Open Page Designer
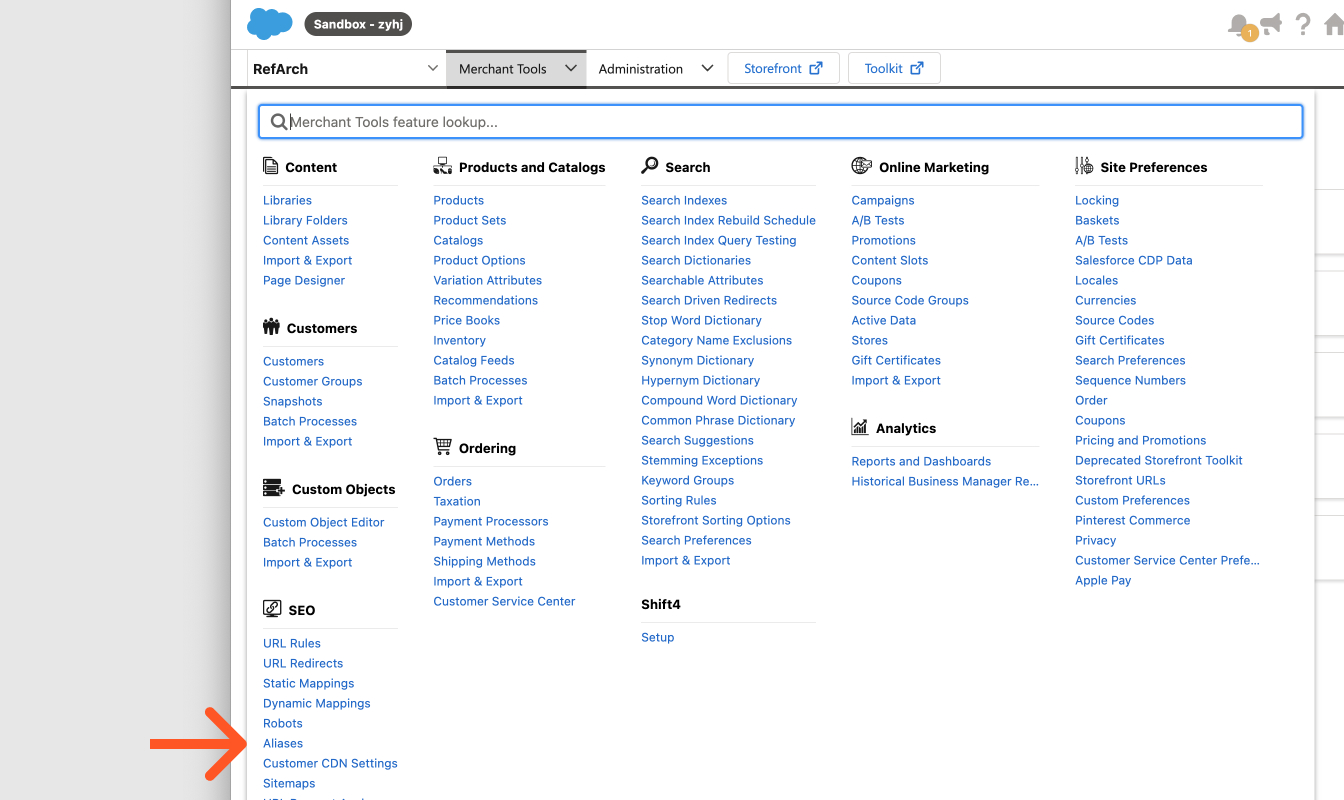Screen dimensions: 1344x800 (304, 280)
